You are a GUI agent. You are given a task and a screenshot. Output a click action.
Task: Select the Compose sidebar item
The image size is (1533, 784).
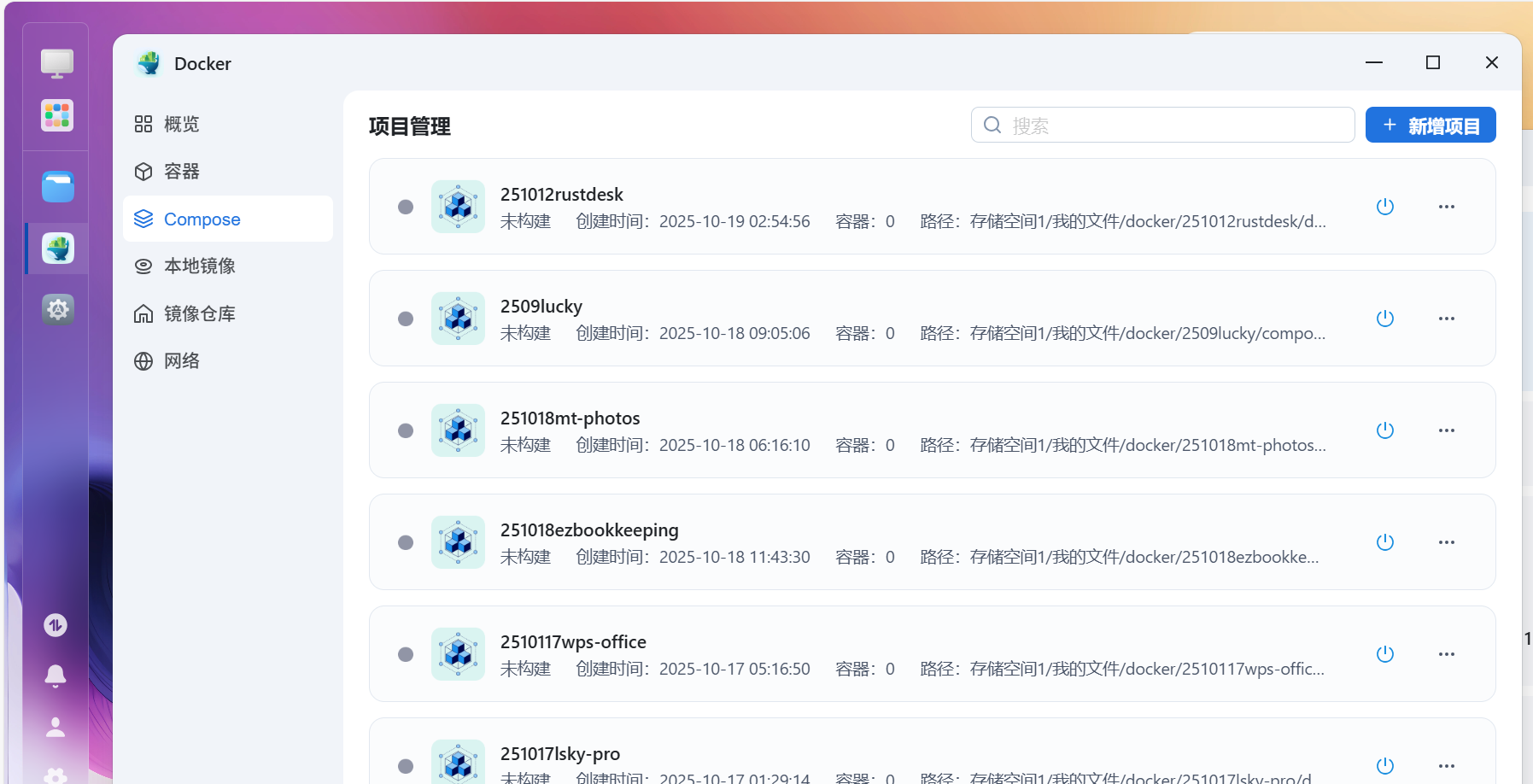pyautogui.click(x=228, y=219)
